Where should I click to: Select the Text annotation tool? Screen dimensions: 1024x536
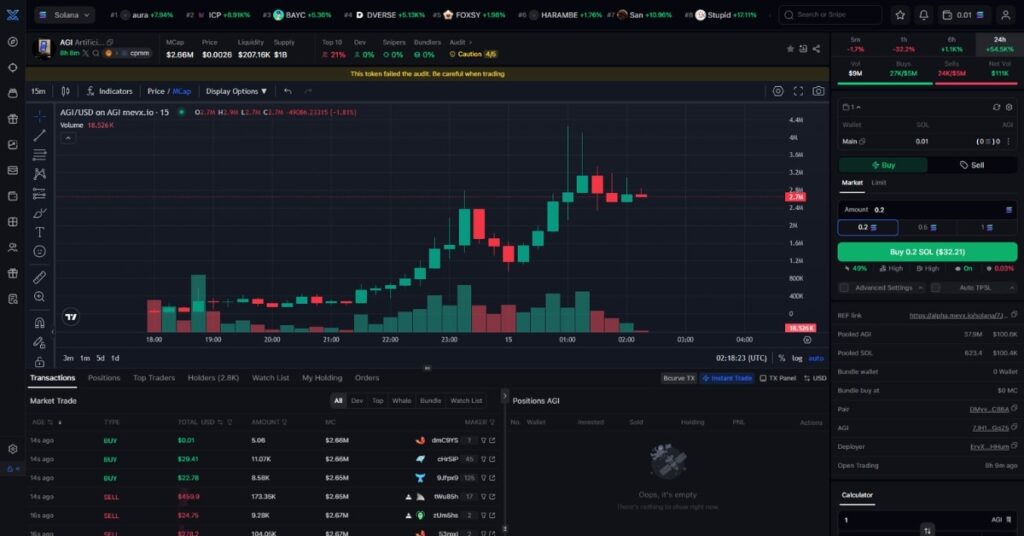tap(40, 232)
